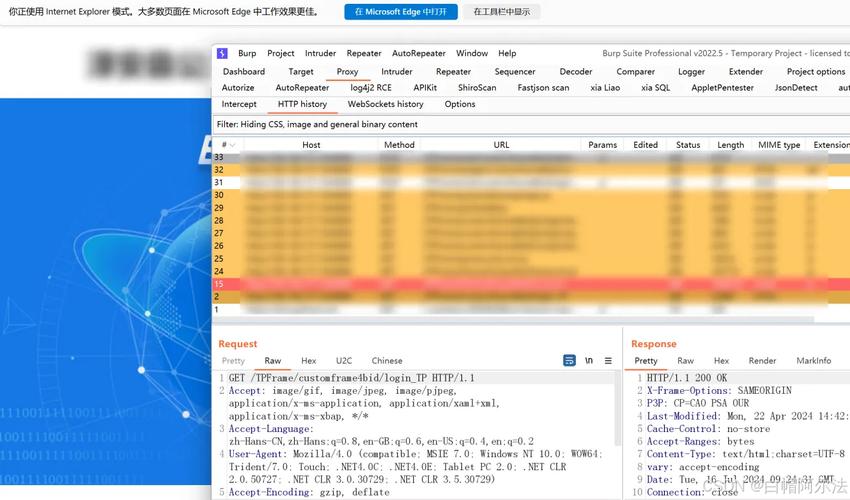Select history row number 31

tap(531, 182)
